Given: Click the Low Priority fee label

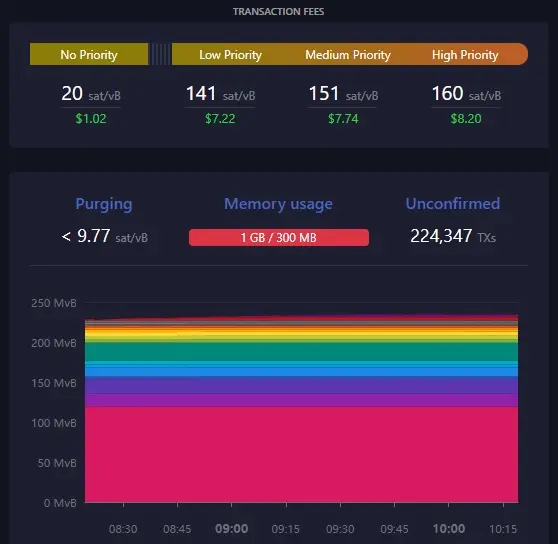Looking at the screenshot, I should coord(230,54).
